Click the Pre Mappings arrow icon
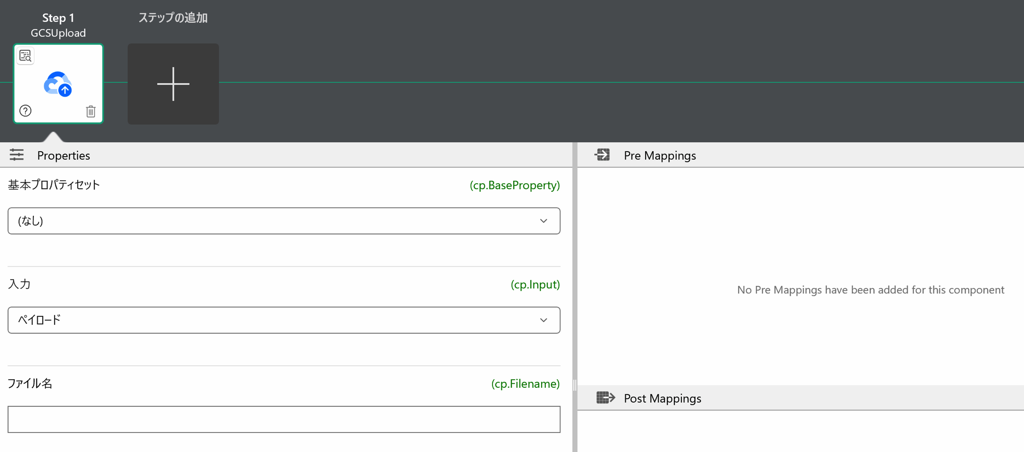The image size is (1024, 452). click(602, 155)
